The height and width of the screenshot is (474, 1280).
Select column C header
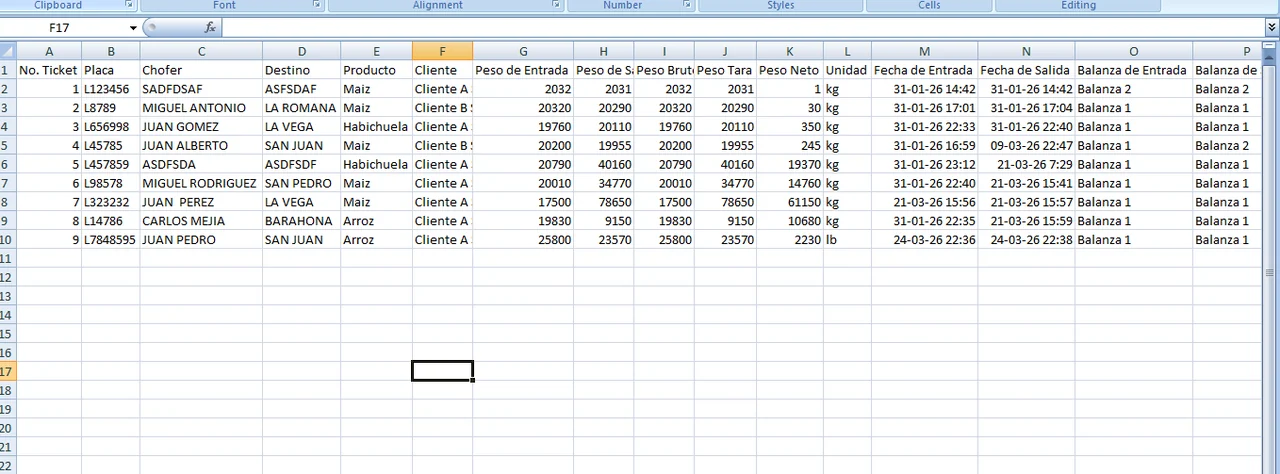[x=201, y=51]
